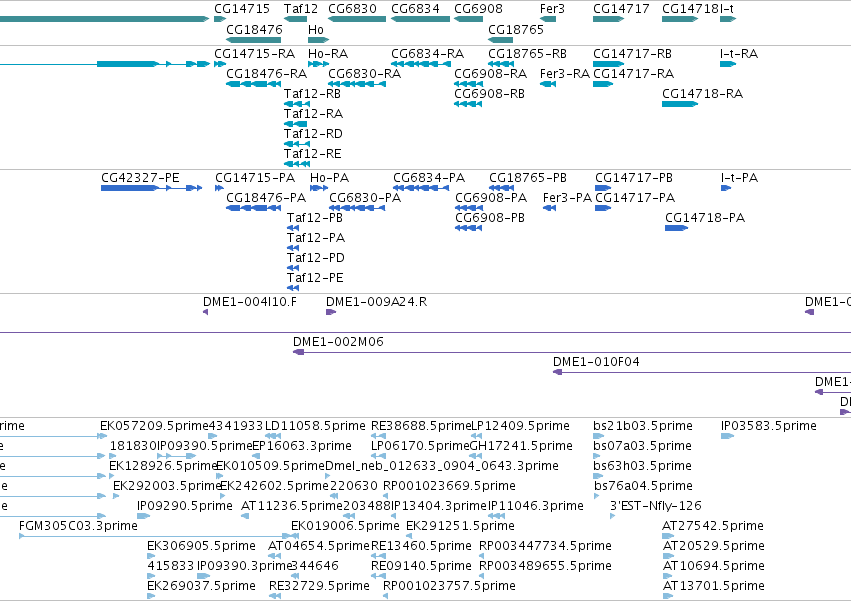Viewport: 851px width, 601px height.
Task: Open the CG14715-RA transcript label
Action: pyautogui.click(x=255, y=54)
